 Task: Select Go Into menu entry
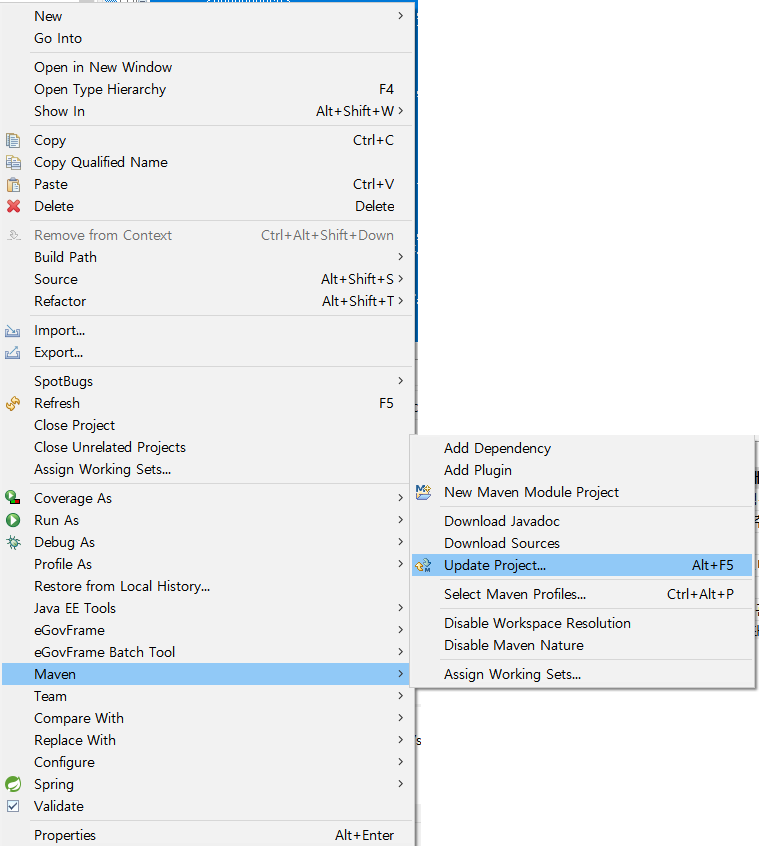pyautogui.click(x=207, y=38)
